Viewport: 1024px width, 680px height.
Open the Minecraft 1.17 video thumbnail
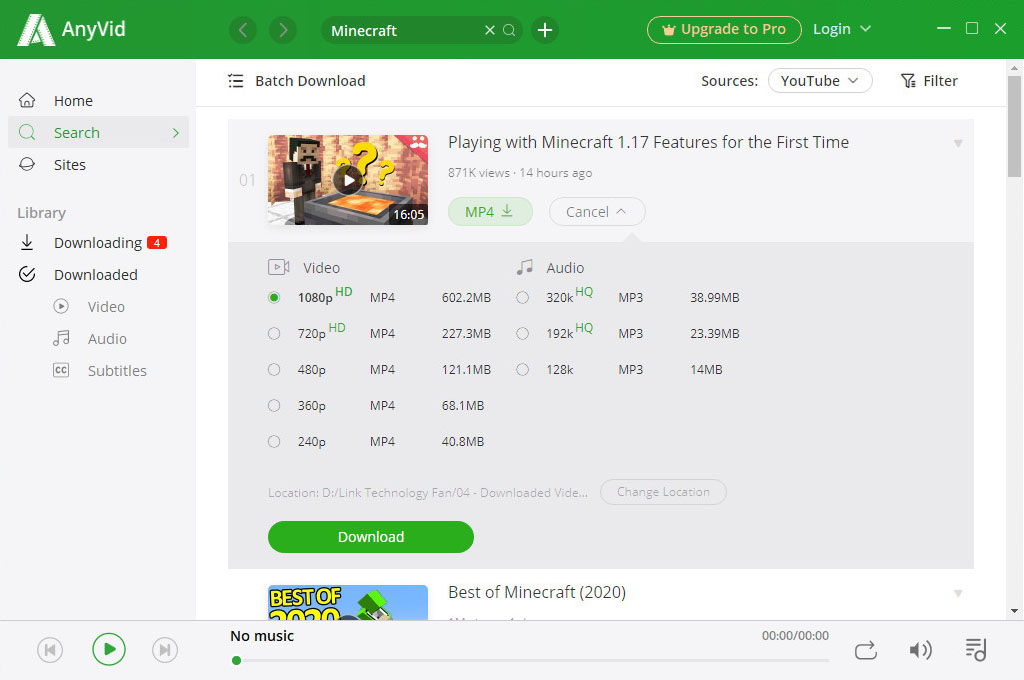pyautogui.click(x=348, y=180)
